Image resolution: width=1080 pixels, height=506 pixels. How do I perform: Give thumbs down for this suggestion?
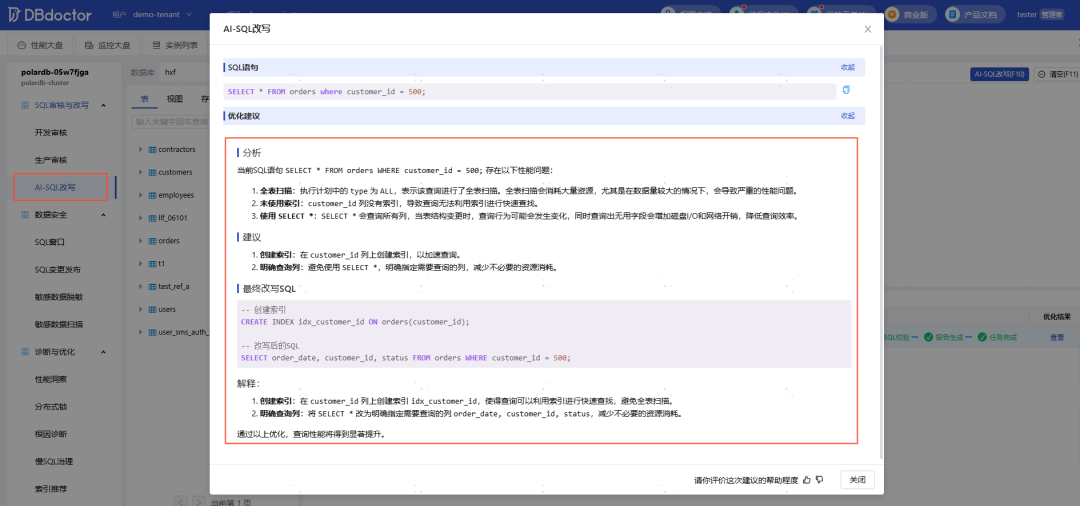click(820, 480)
